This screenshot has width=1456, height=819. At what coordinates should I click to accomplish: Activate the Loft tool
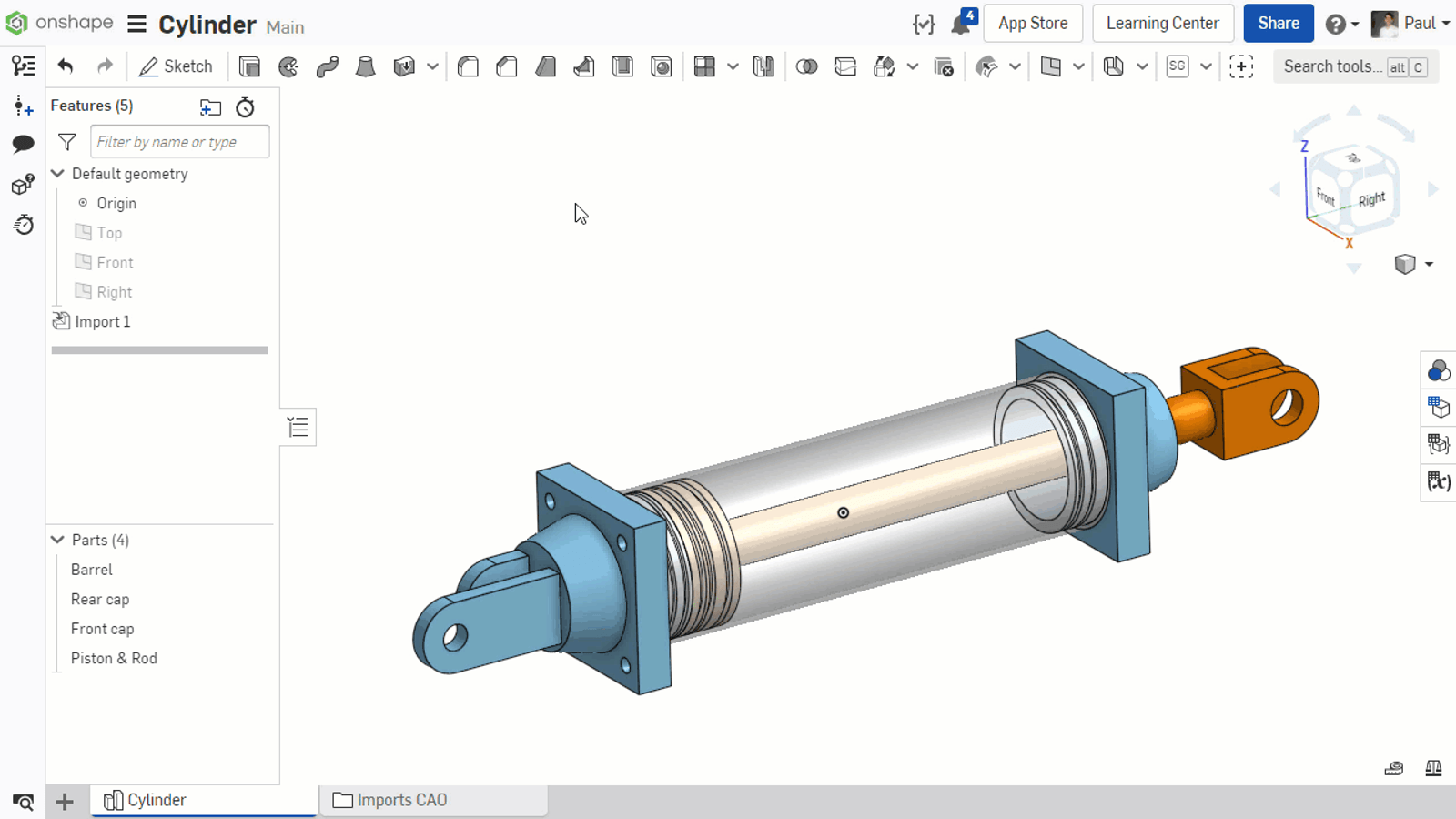[x=365, y=66]
